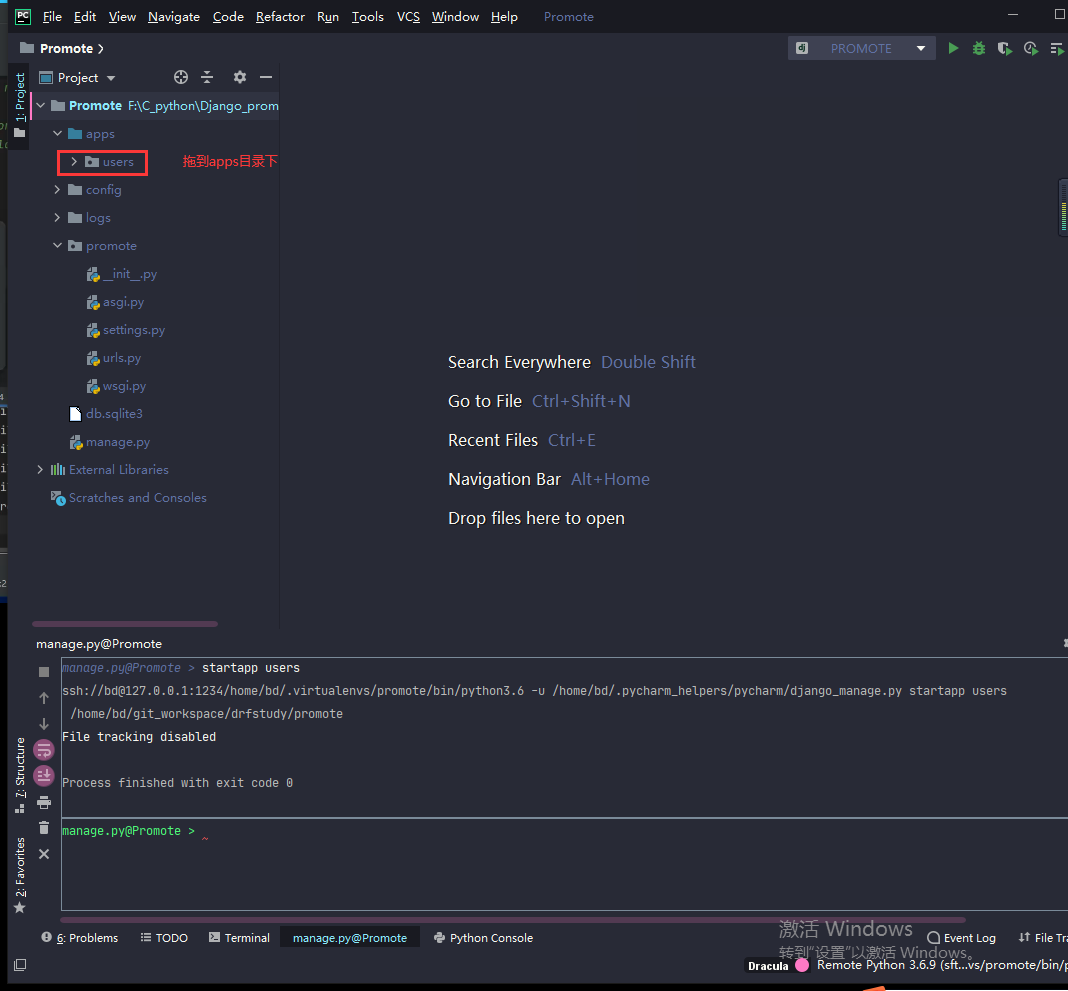Collapse the promote package folder
This screenshot has width=1068, height=991.
click(x=58, y=245)
